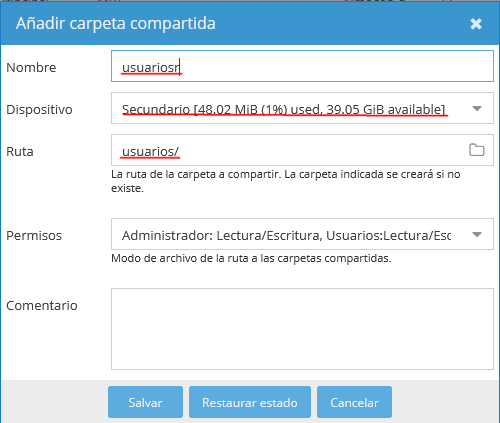
Task: Click the Modo de archivo help text
Action: point(251,258)
